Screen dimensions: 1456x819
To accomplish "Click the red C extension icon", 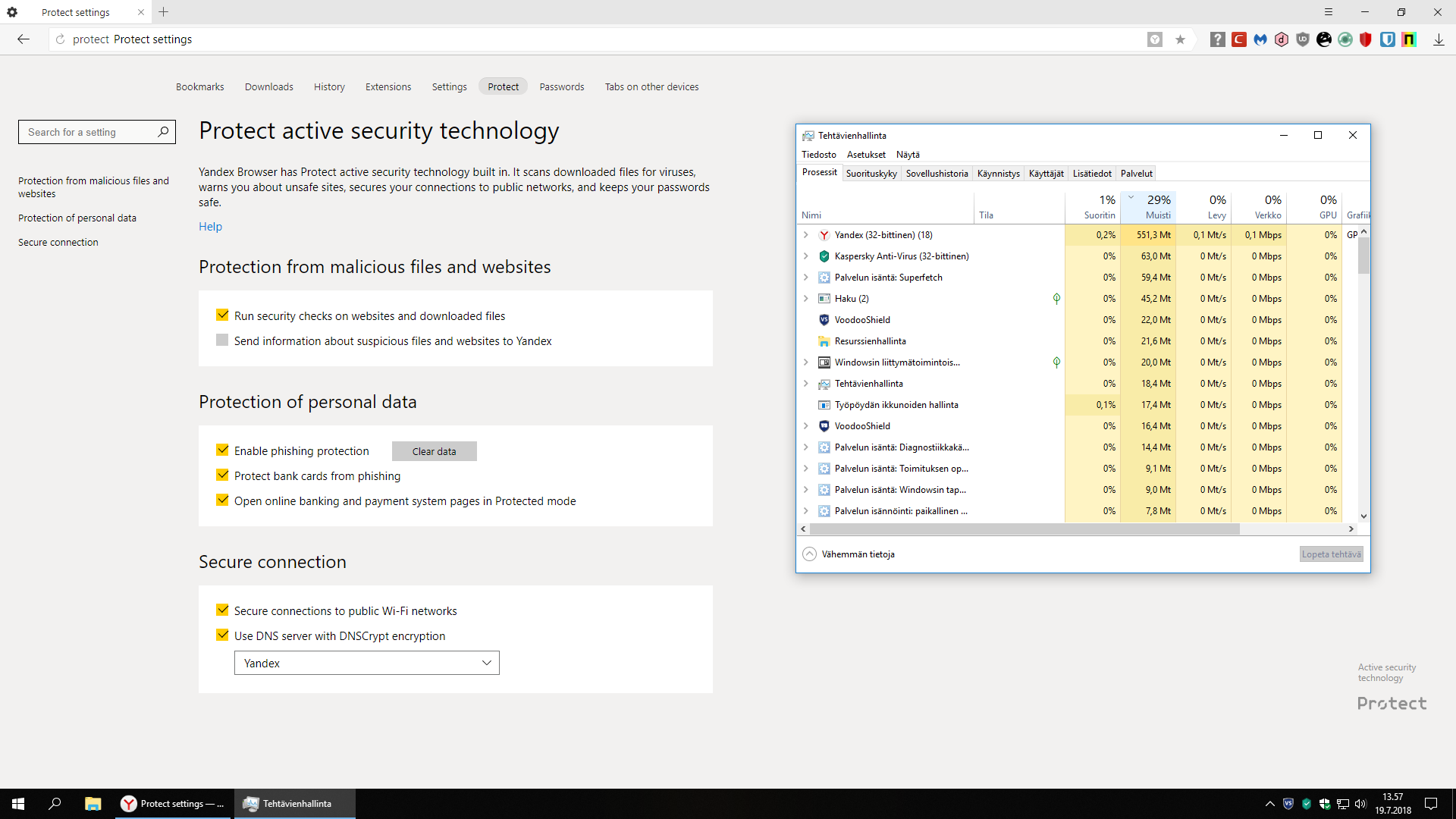I will (1239, 39).
